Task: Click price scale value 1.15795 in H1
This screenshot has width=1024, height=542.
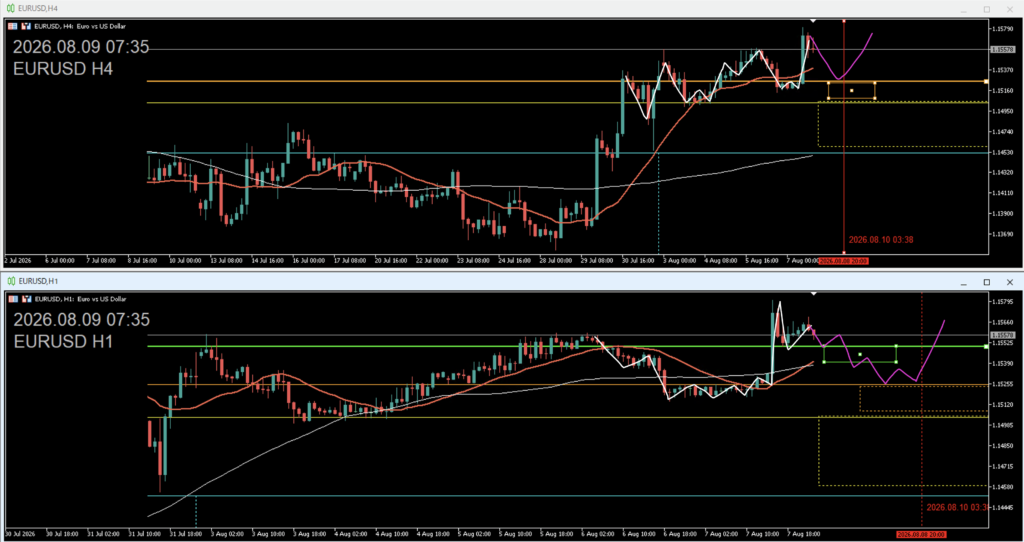Action: pyautogui.click(x=1004, y=302)
